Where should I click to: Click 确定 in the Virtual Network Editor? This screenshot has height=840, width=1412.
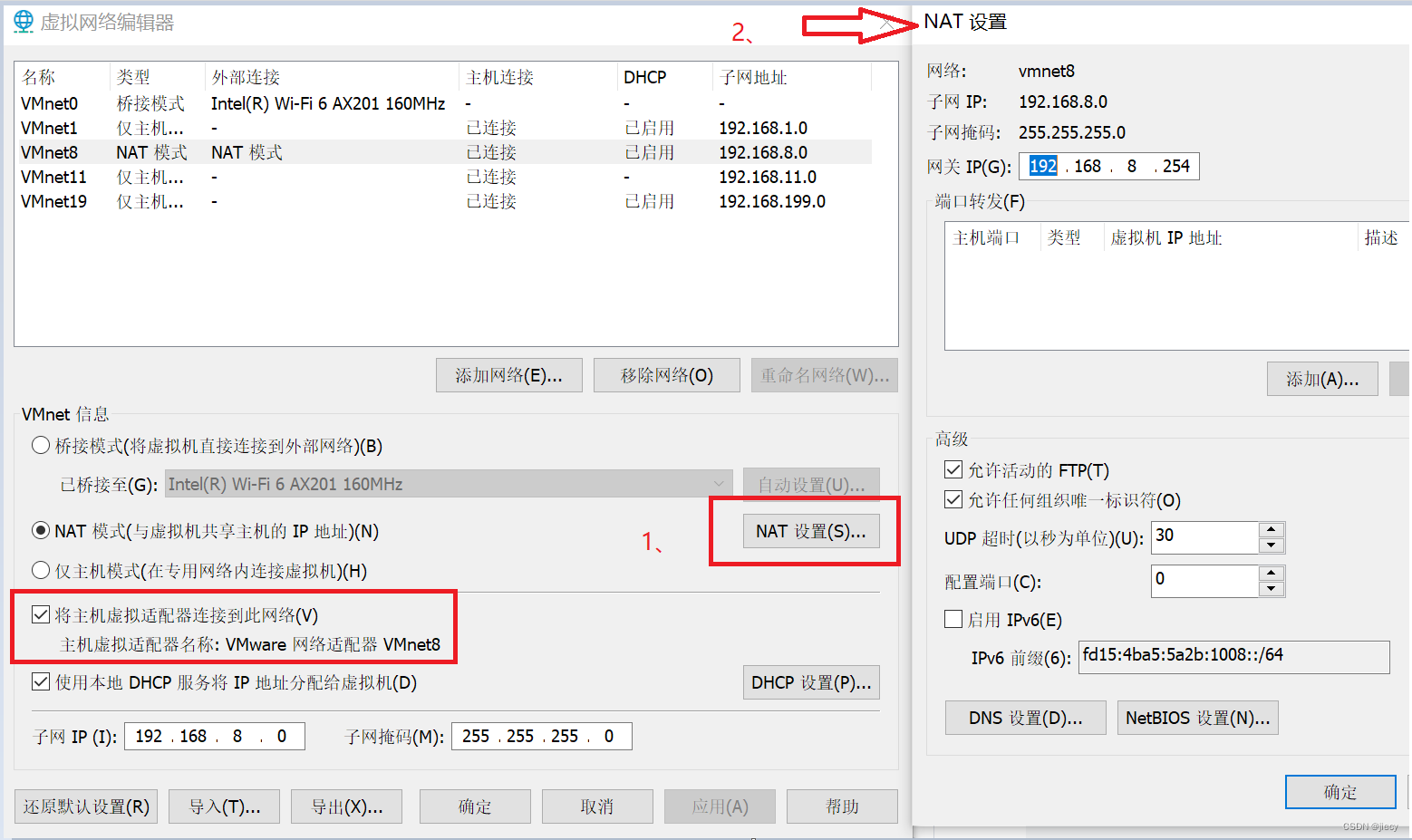pos(475,806)
